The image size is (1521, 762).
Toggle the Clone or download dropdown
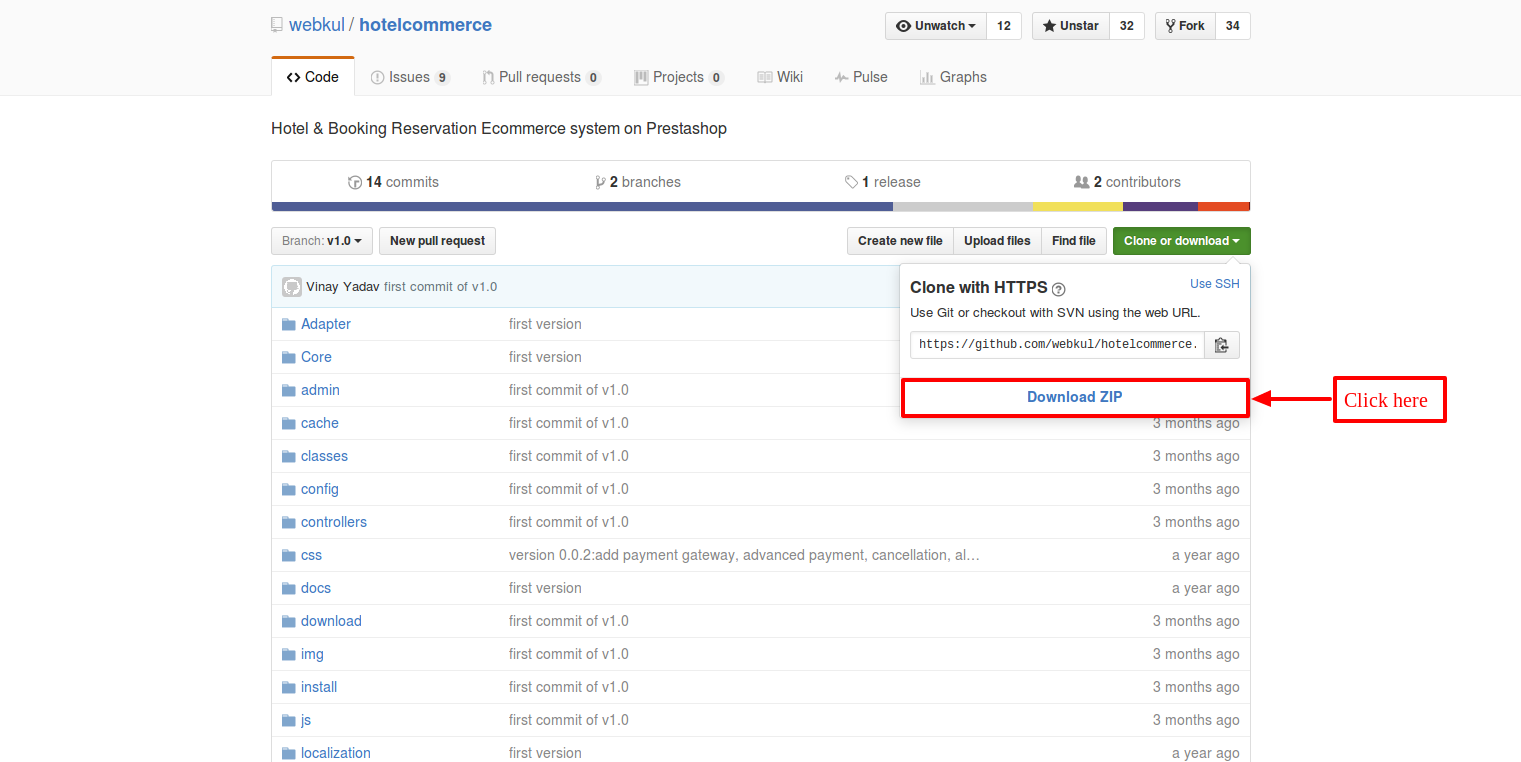pos(1181,241)
